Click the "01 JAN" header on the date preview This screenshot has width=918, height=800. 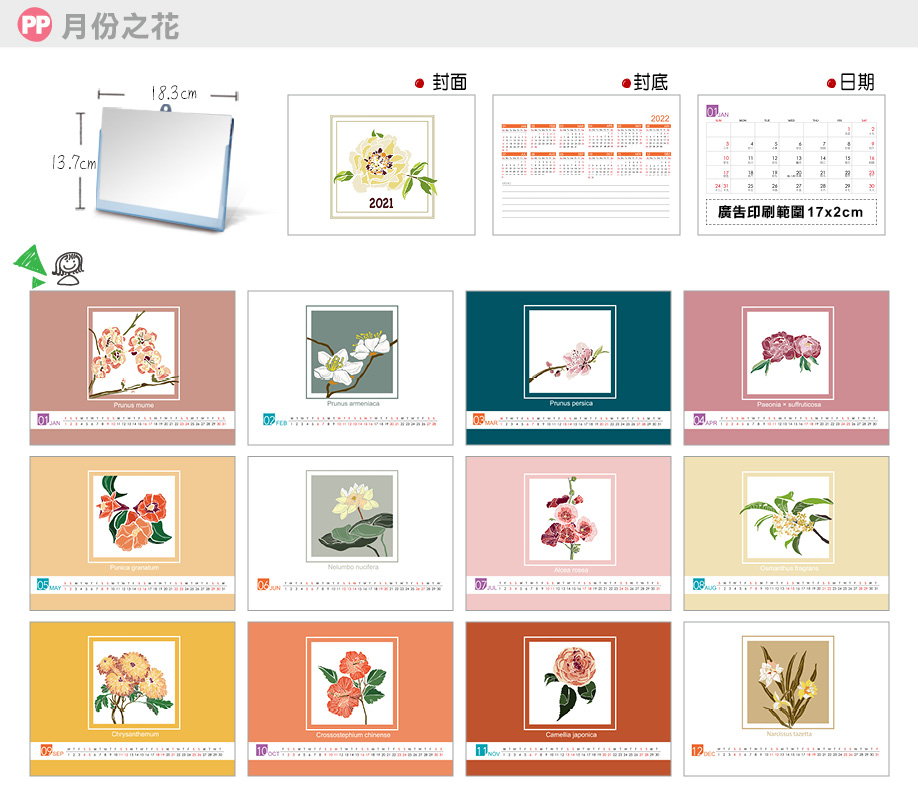tap(717, 111)
